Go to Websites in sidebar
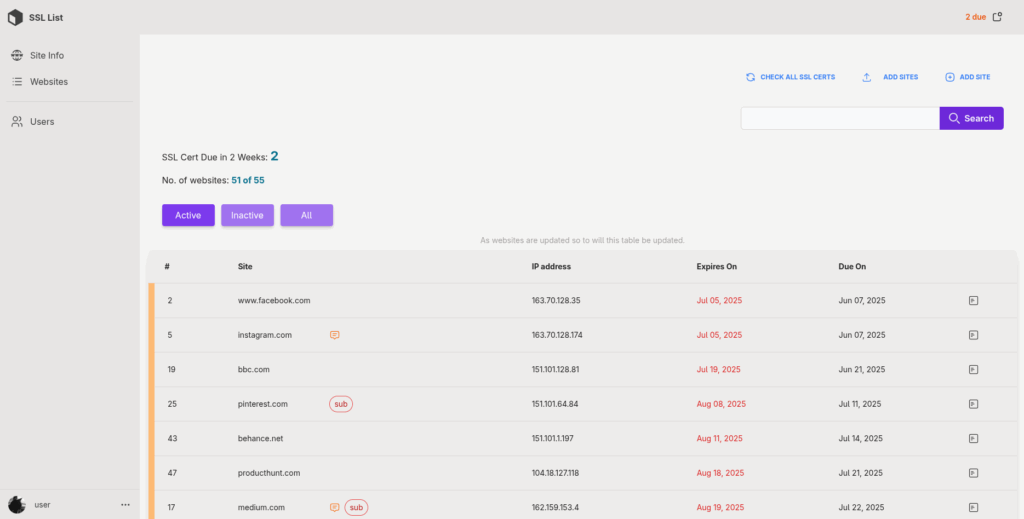 tap(48, 81)
